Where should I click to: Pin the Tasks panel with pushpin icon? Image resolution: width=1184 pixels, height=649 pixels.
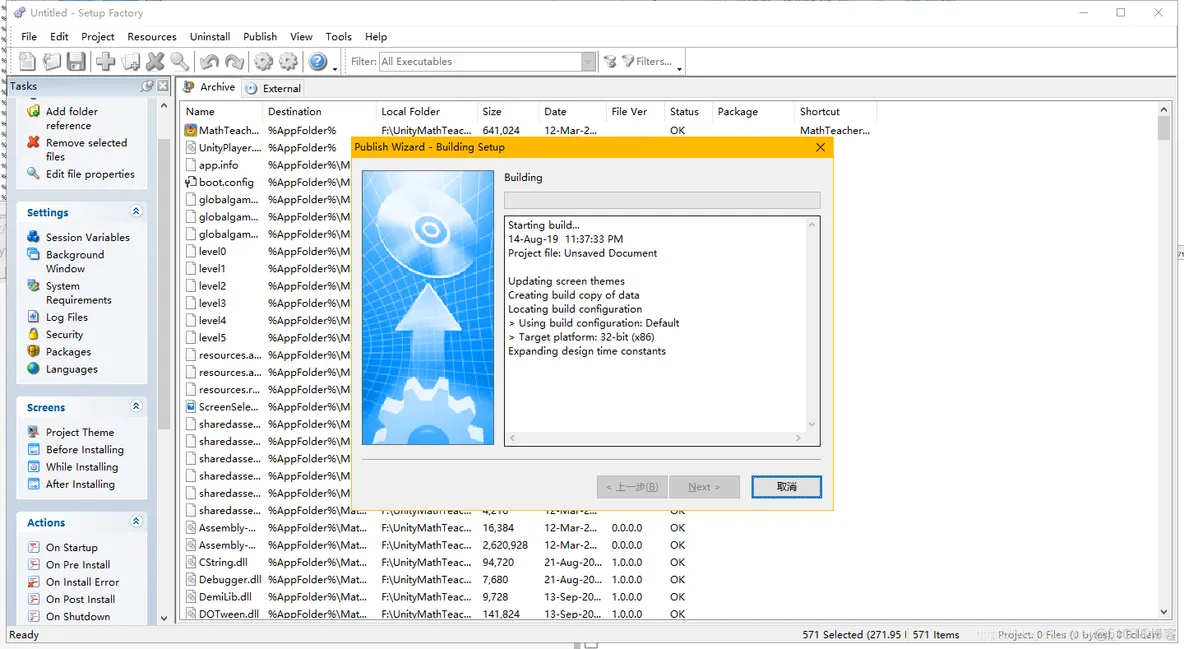click(147, 86)
